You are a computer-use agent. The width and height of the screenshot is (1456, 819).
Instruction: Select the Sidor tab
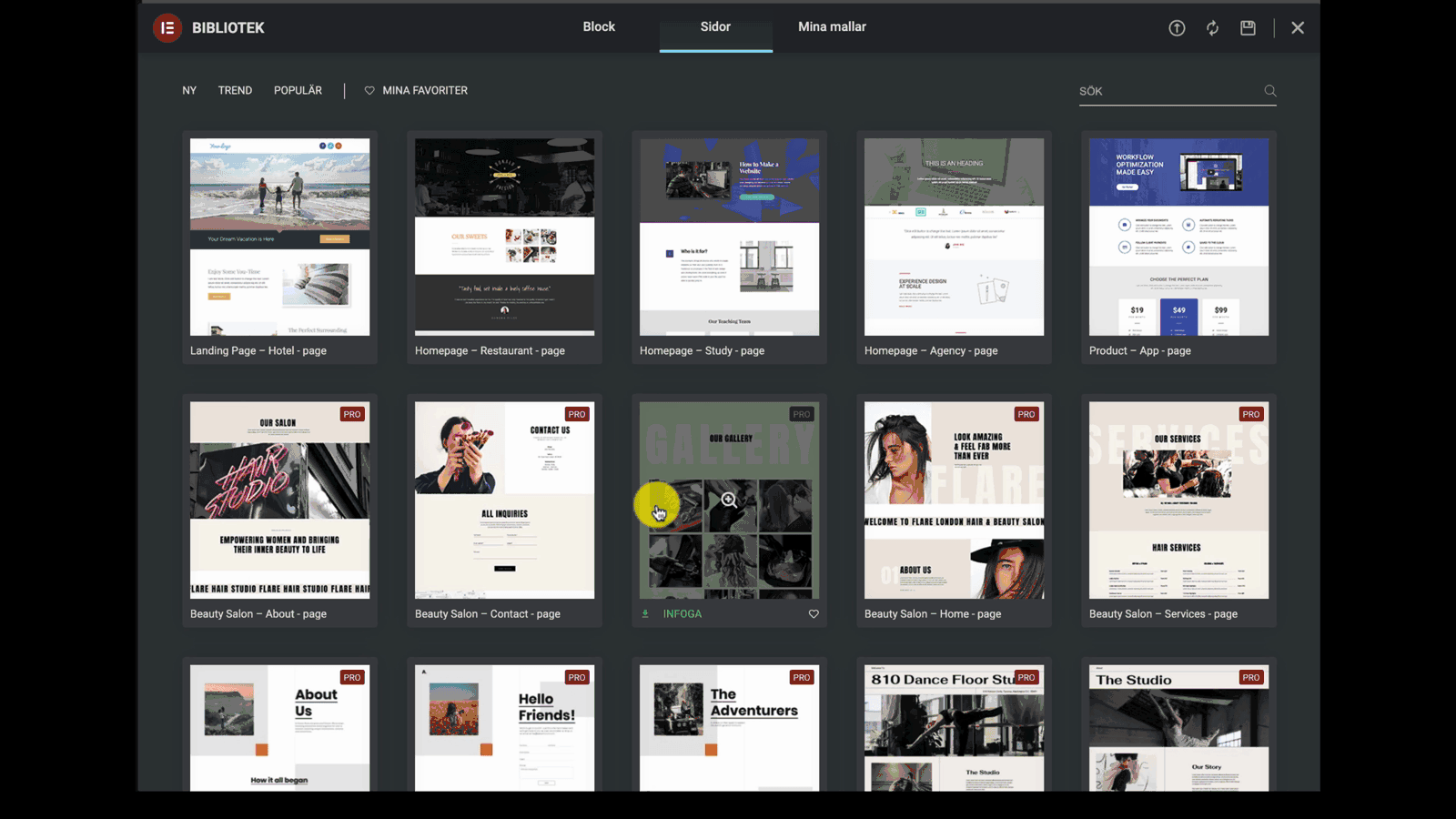715,27
